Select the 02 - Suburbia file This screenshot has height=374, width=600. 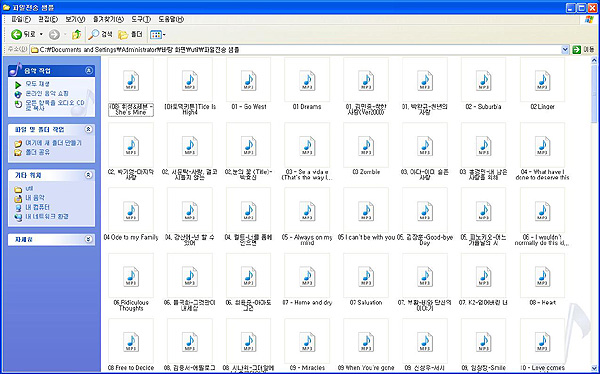pyautogui.click(x=484, y=84)
